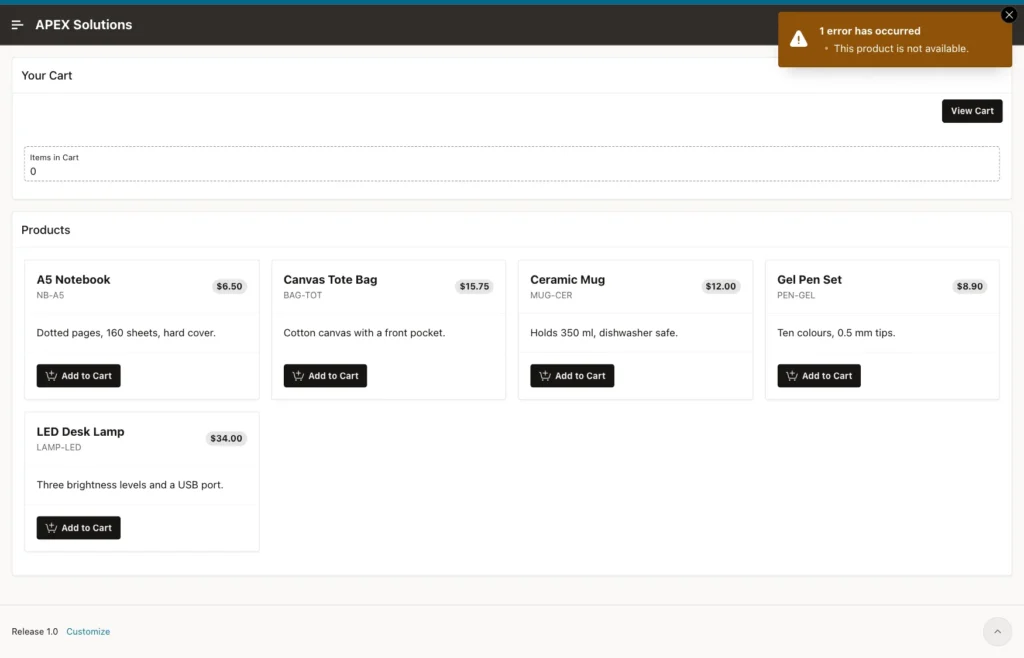1024x658 pixels.
Task: Add Gel Pen Set to cart
Action: click(819, 375)
